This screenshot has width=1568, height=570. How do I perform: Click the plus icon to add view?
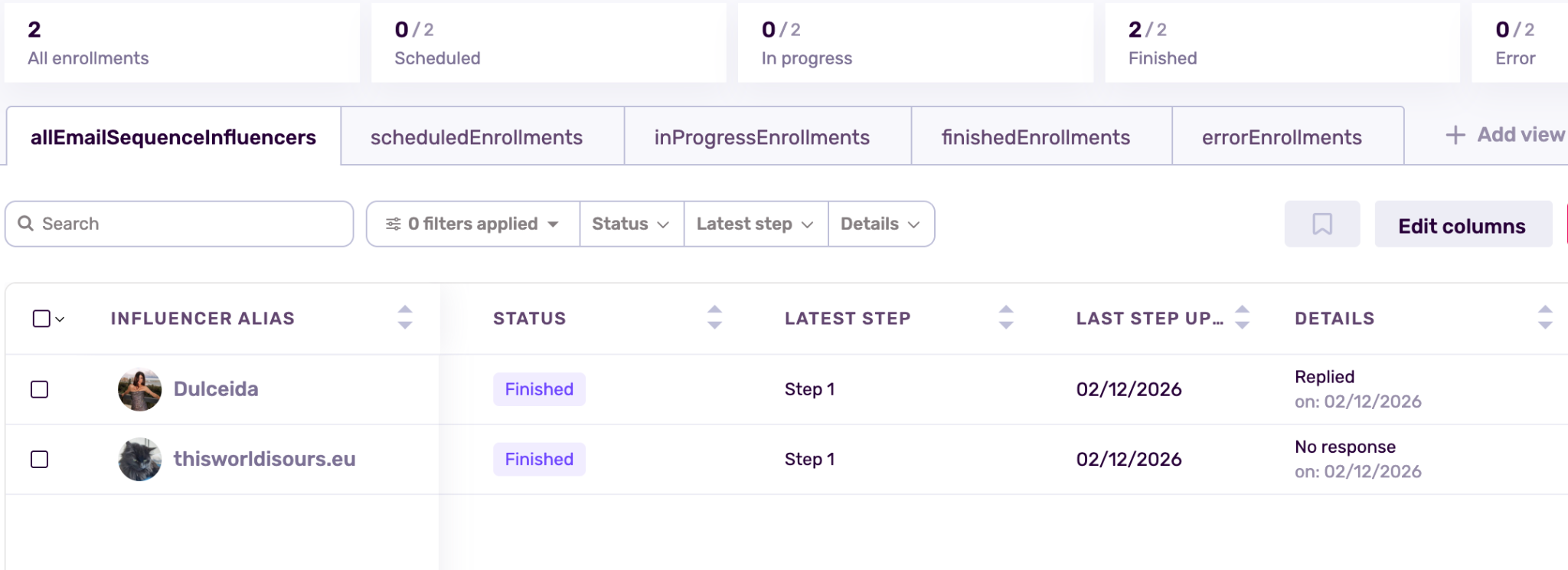tap(1455, 136)
